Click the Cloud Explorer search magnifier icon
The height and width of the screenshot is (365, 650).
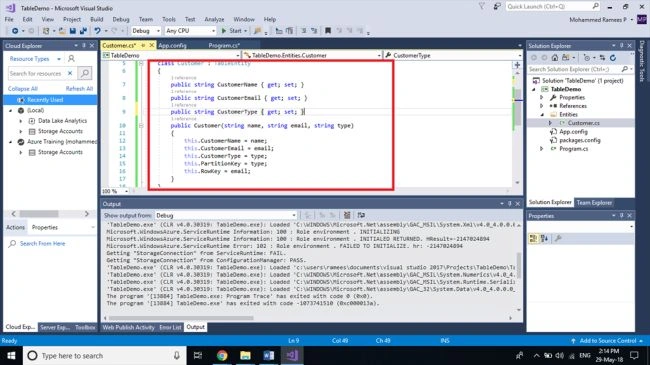[85, 73]
